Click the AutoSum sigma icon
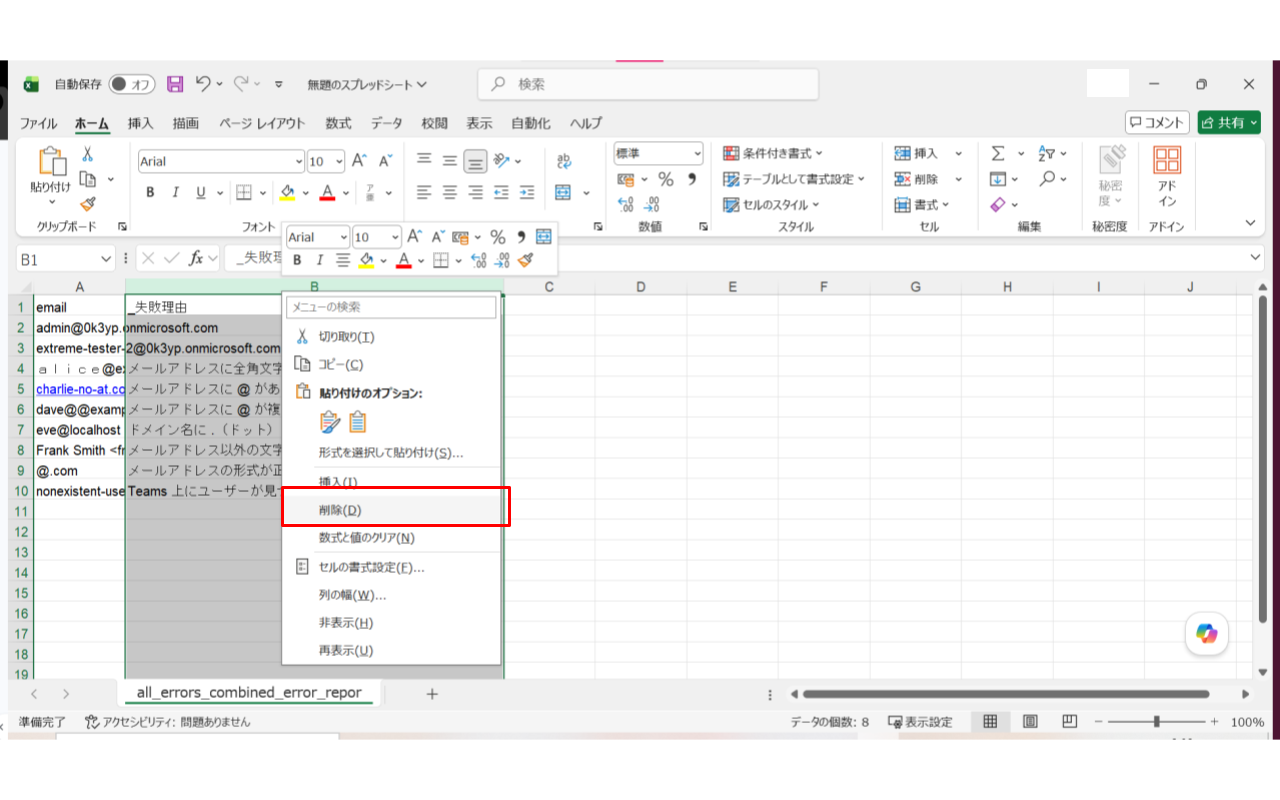The width and height of the screenshot is (1280, 800). 998,153
